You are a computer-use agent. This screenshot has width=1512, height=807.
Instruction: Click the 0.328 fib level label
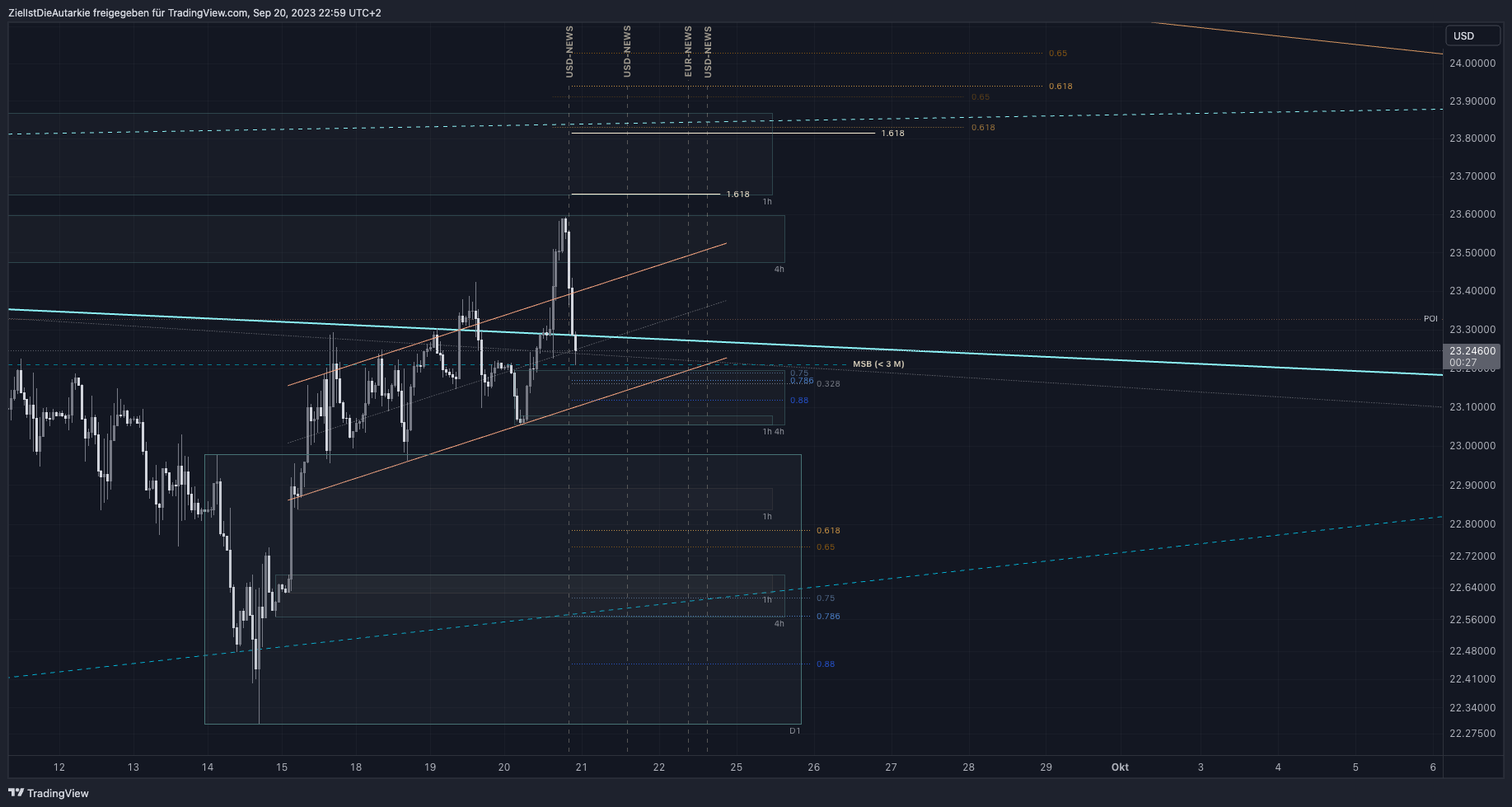829,384
